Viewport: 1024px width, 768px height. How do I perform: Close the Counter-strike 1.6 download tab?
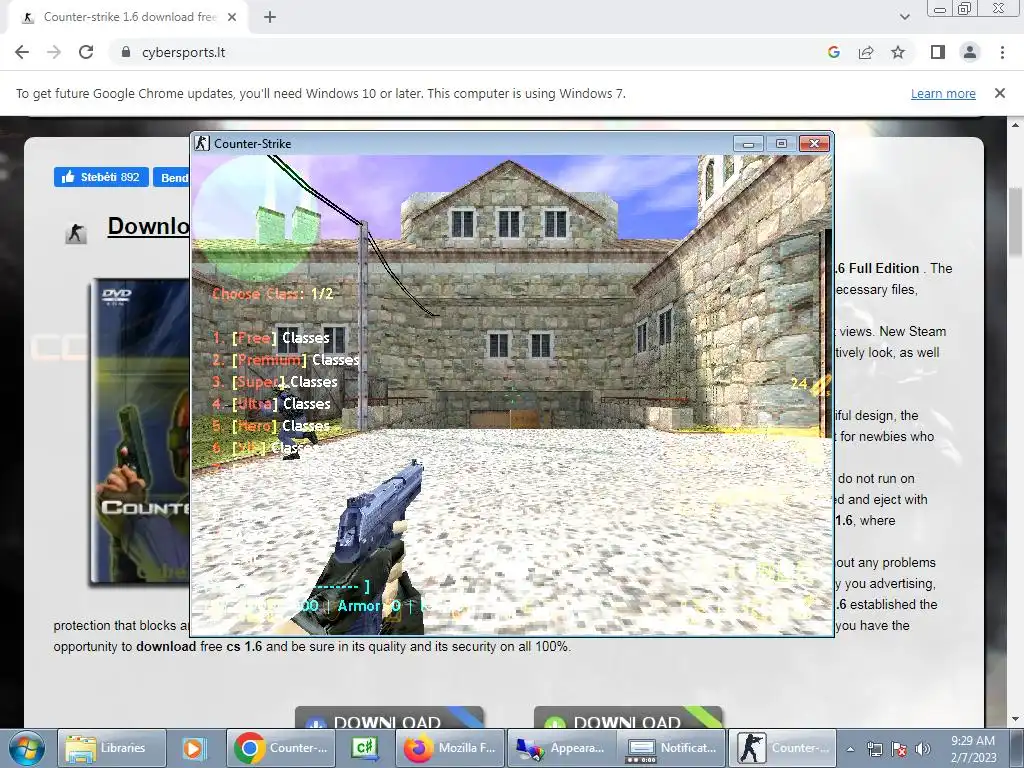click(232, 17)
